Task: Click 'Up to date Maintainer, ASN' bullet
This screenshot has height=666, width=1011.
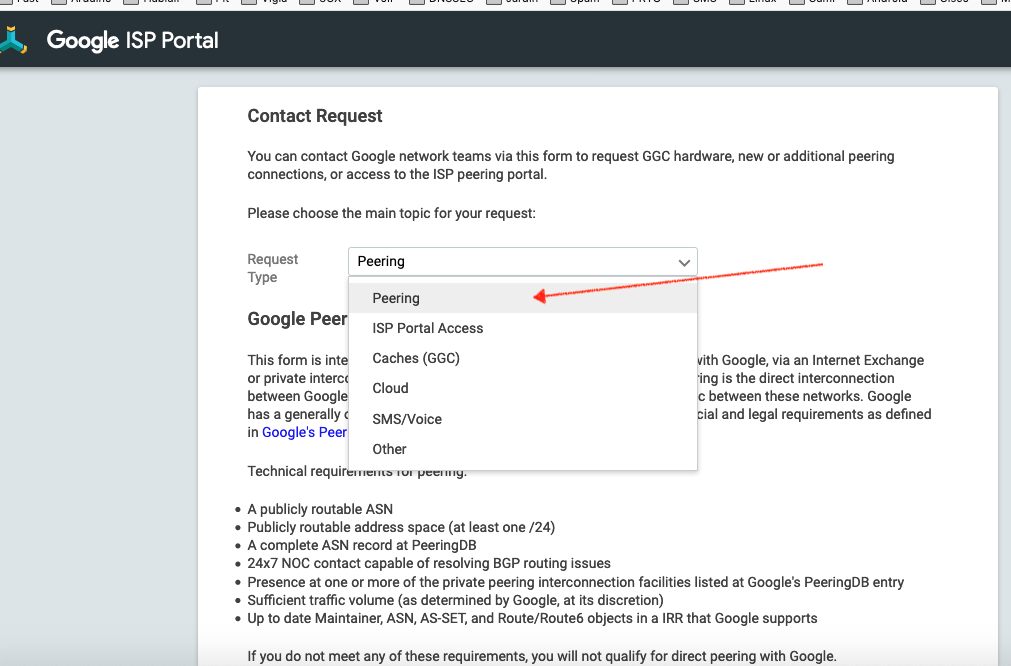Action: pos(533,618)
